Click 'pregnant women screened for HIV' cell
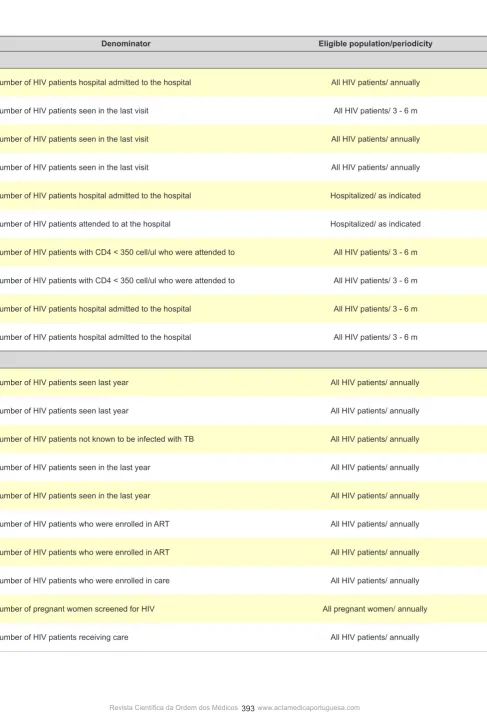The height and width of the screenshot is (712, 487). pos(77,609)
